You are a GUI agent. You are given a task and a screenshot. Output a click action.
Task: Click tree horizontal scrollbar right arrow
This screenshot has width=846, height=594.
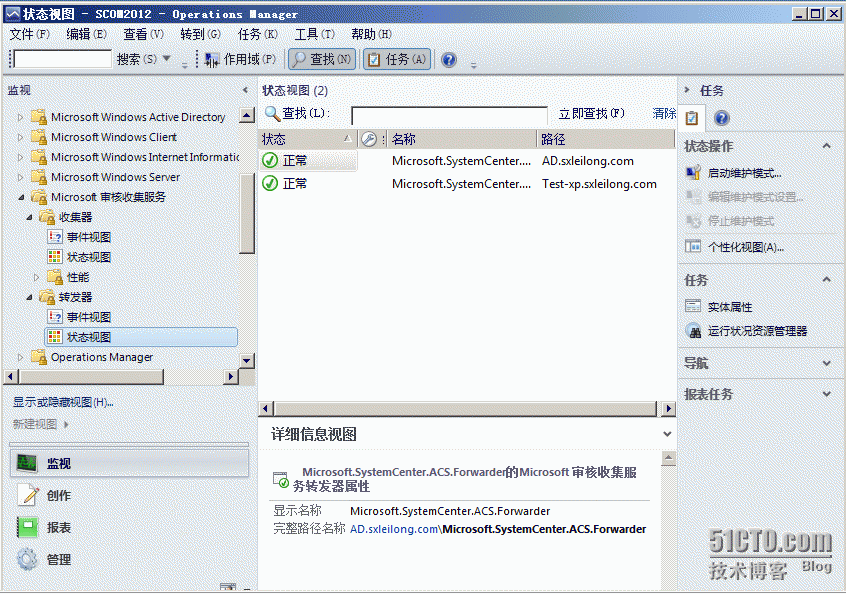point(230,377)
